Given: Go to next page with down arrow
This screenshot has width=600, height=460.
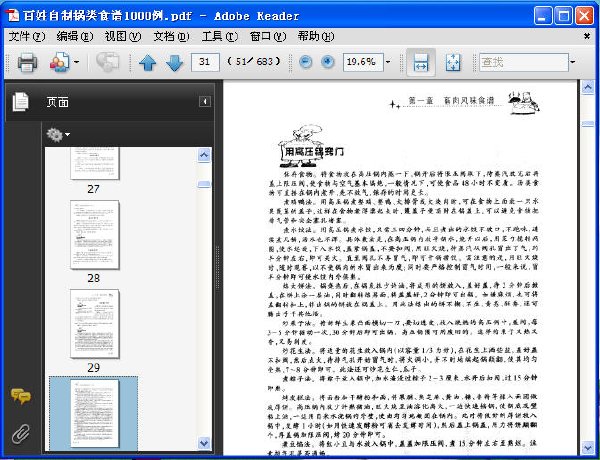Looking at the screenshot, I should click(174, 62).
